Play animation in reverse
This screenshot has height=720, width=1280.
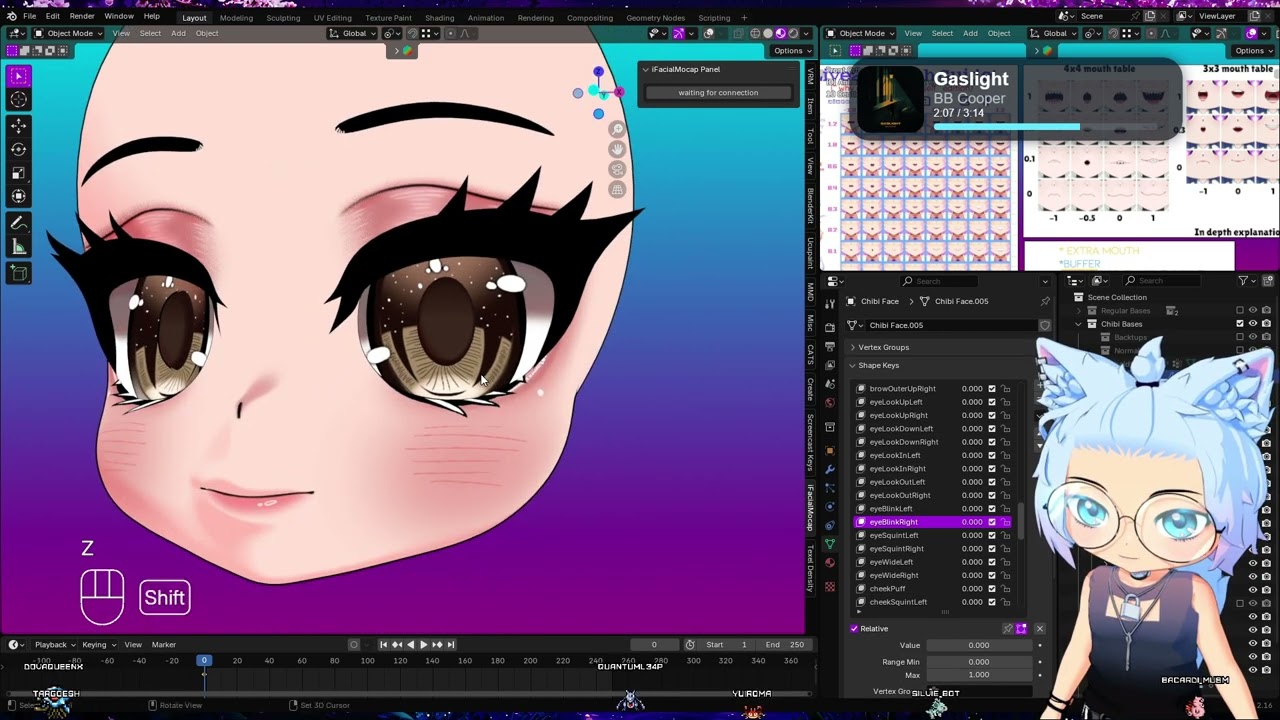tap(410, 645)
